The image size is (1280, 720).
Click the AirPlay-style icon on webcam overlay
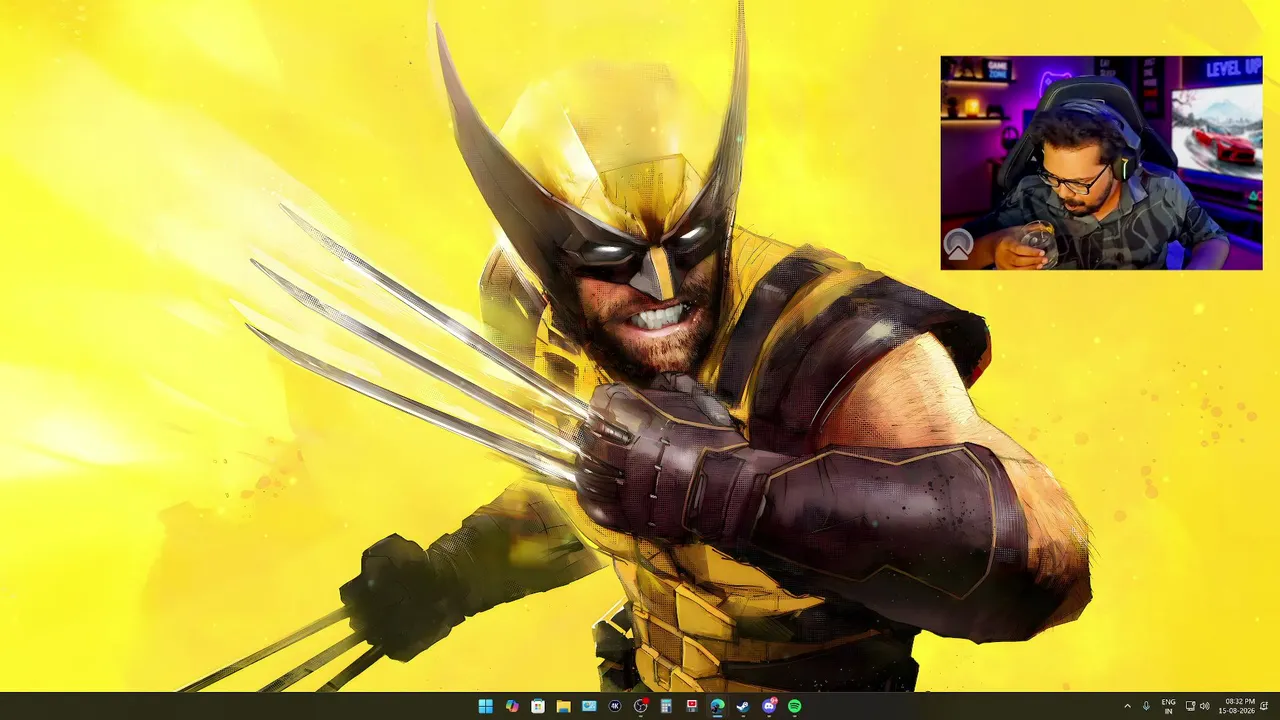pyautogui.click(x=958, y=244)
